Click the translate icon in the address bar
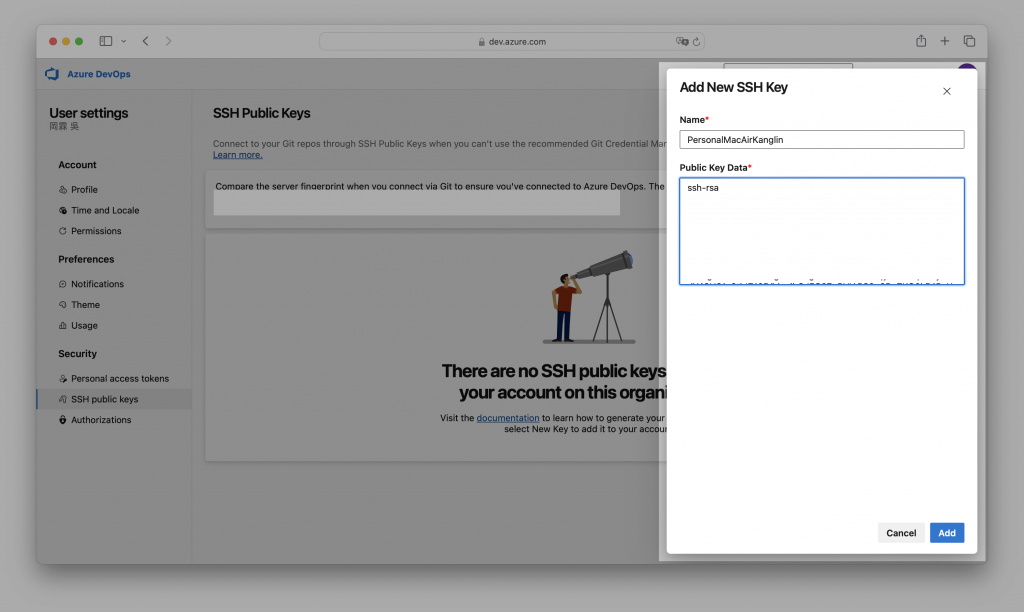The width and height of the screenshot is (1024, 612). click(682, 41)
